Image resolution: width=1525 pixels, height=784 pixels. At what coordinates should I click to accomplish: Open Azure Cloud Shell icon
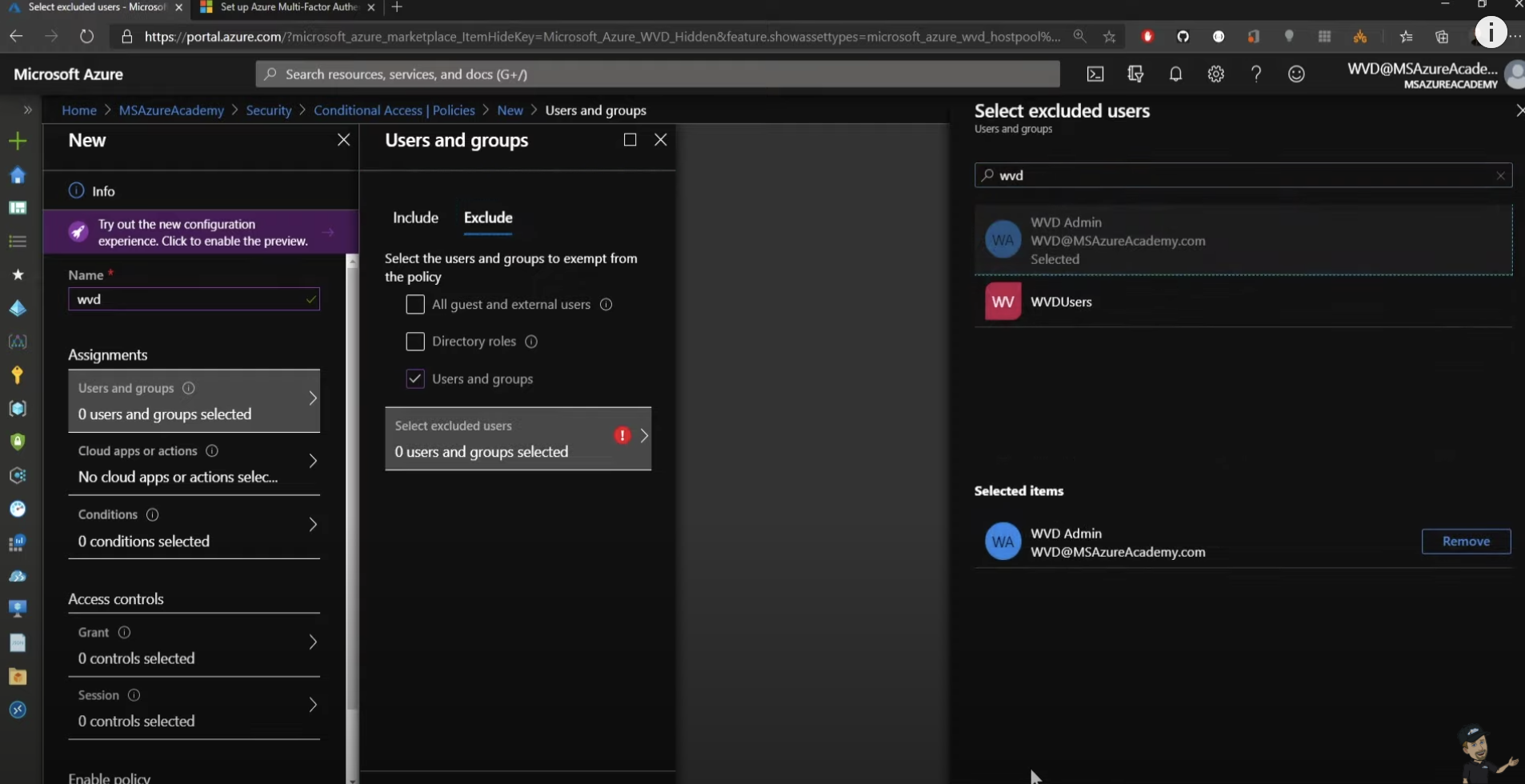click(x=1095, y=74)
